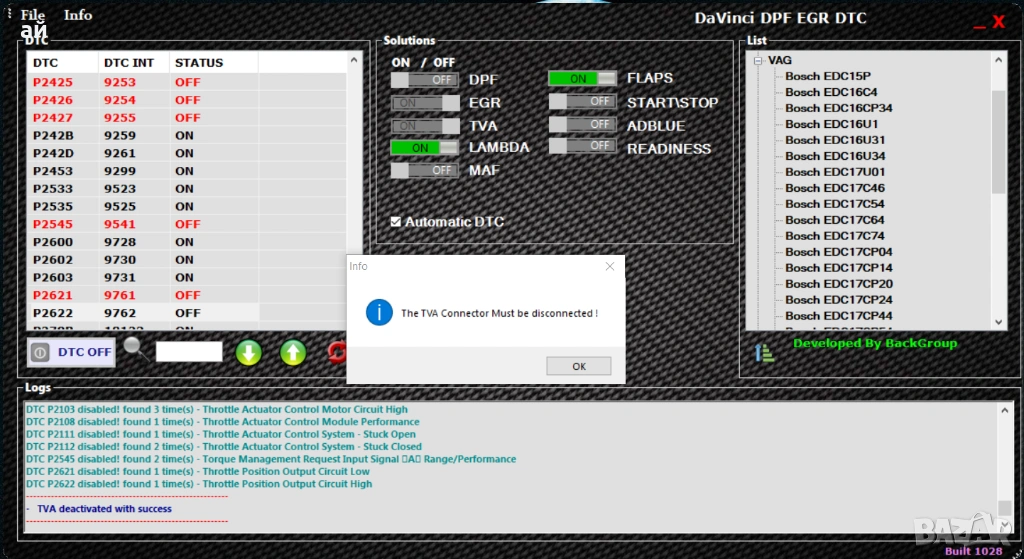
Task: Click the DTC column header
Action: [x=63, y=63]
